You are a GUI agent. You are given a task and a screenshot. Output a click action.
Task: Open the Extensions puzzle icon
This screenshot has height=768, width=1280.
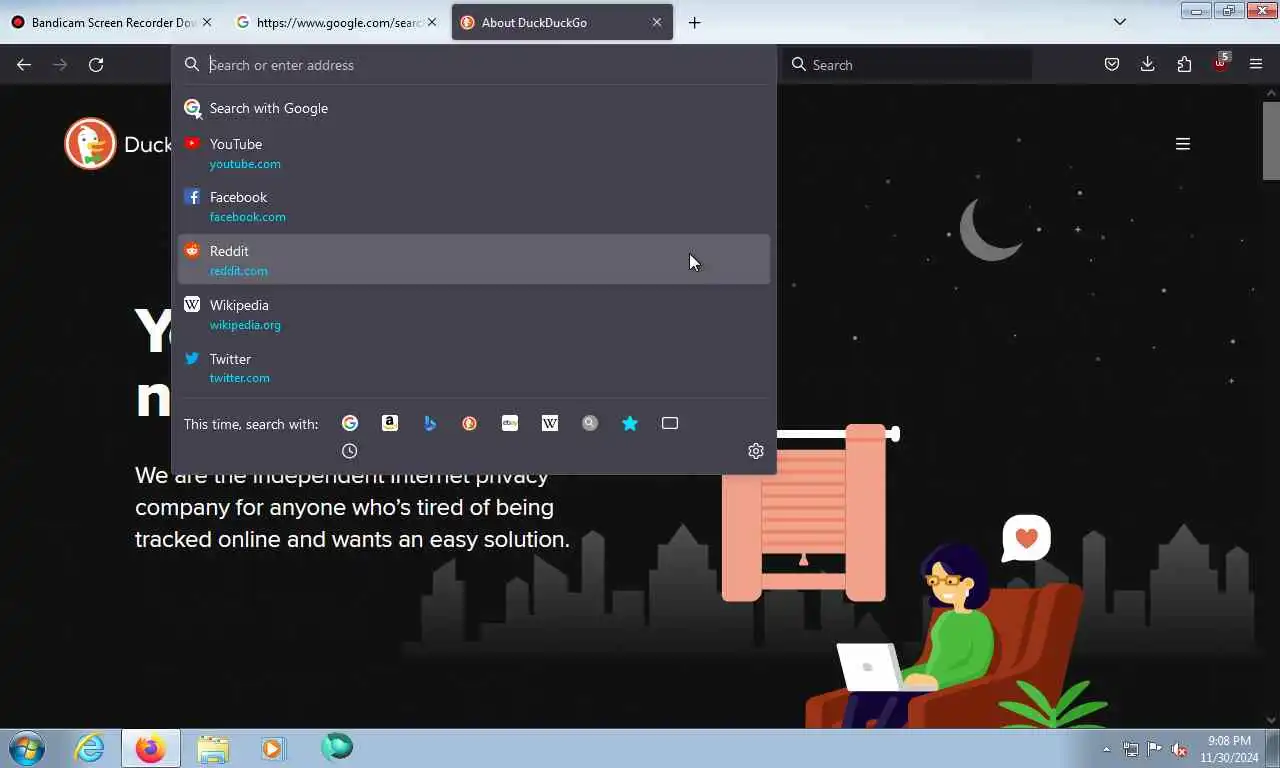tap(1184, 65)
